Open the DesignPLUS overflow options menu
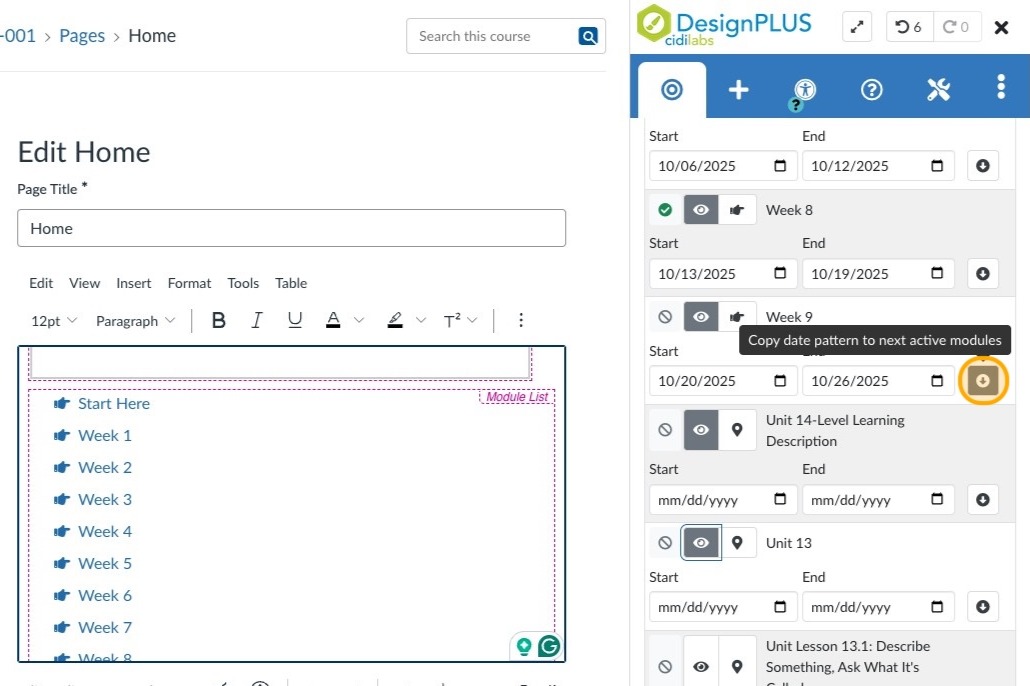1030x686 pixels. (x=1001, y=89)
